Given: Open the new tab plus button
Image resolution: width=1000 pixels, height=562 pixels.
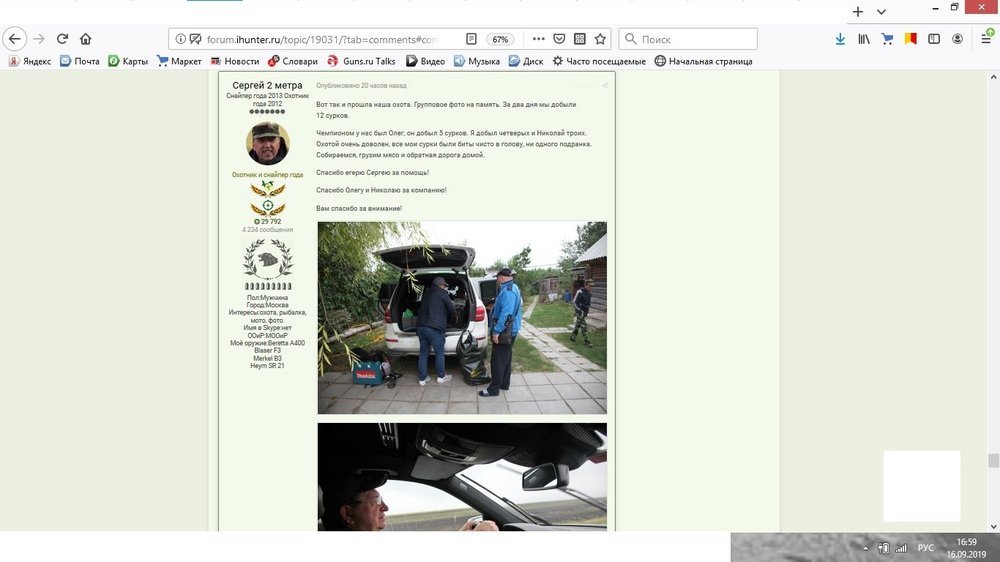Looking at the screenshot, I should pyautogui.click(x=857, y=12).
